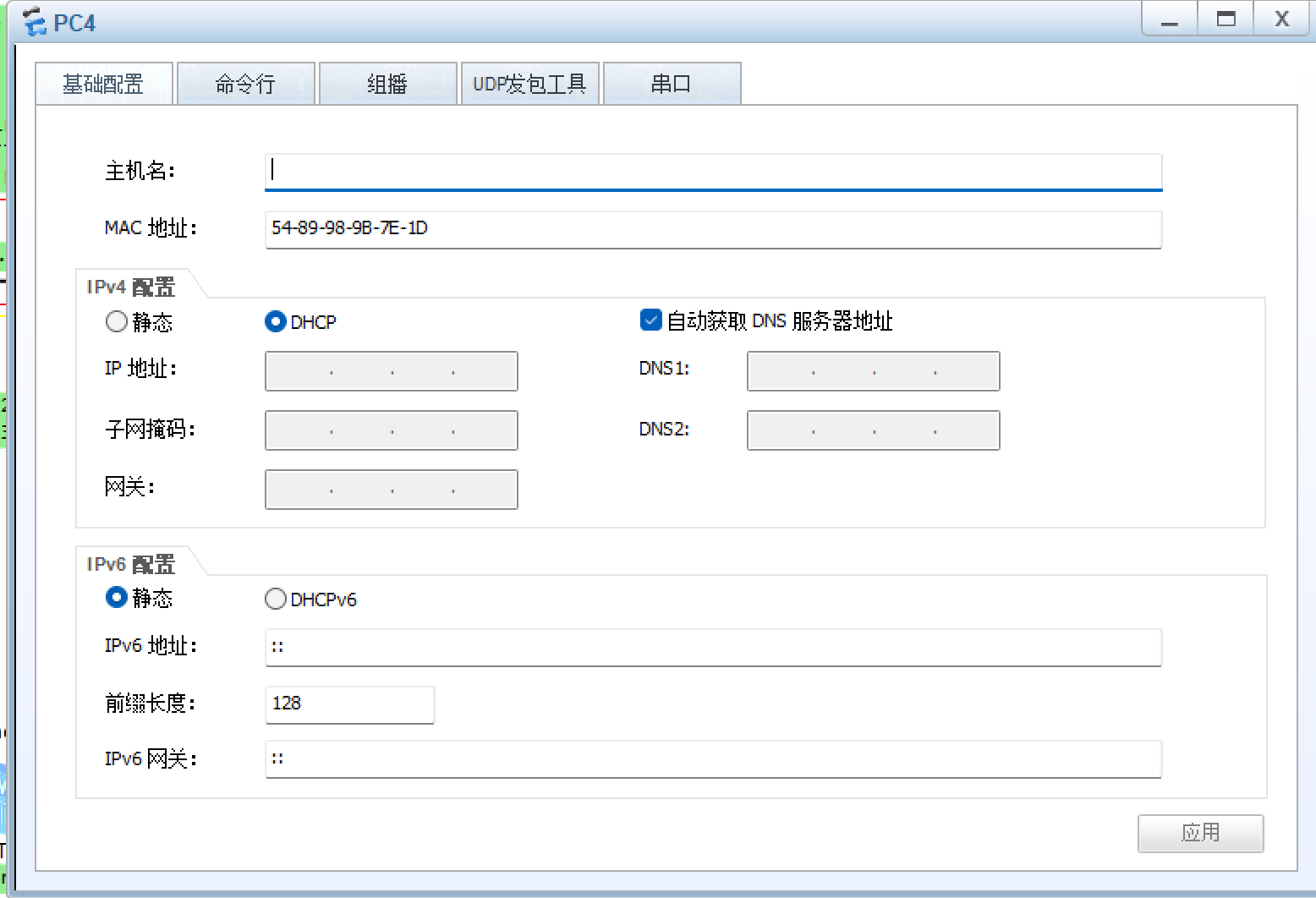Image resolution: width=1316 pixels, height=898 pixels.
Task: Click the MAC 地址 field
Action: [713, 229]
